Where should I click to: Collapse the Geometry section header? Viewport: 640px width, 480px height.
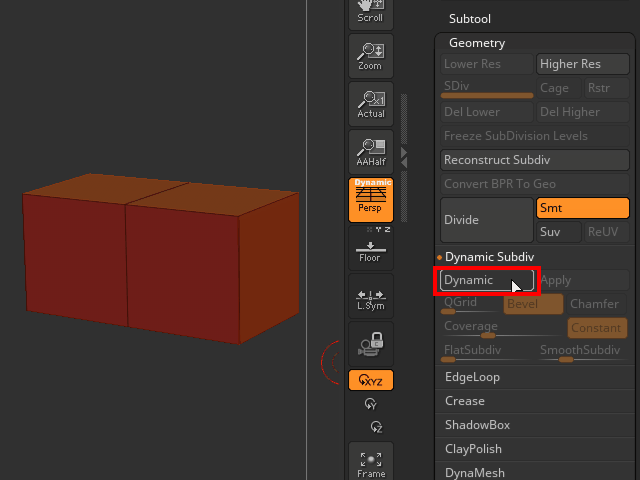476,43
